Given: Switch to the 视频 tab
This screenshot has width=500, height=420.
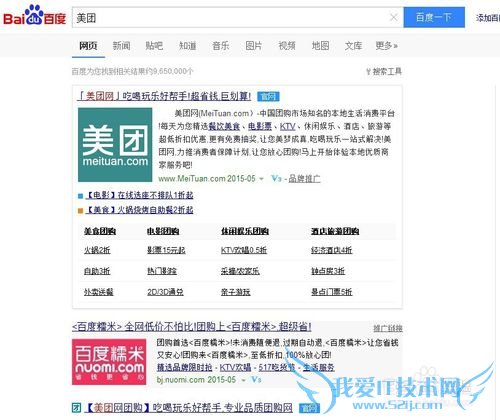Looking at the screenshot, I should click(287, 46).
